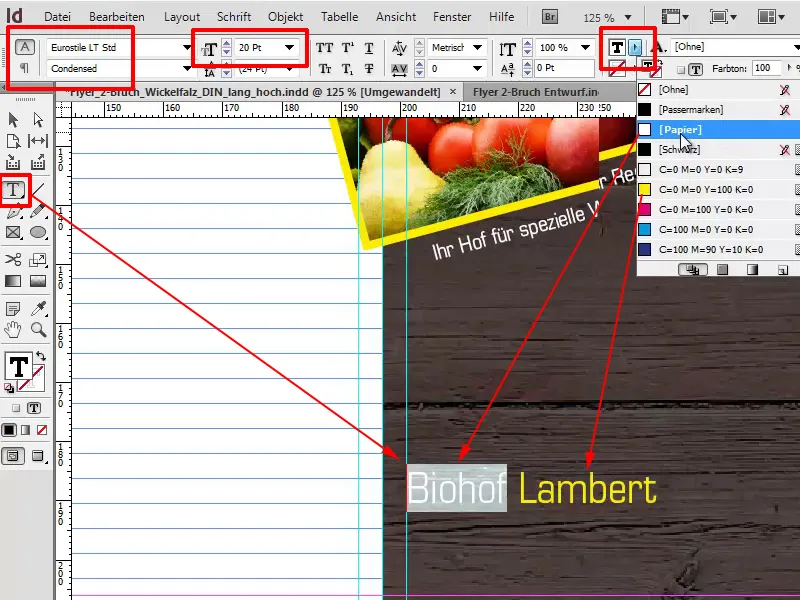Choose the Rectangle Frame tool
This screenshot has height=600, width=800.
pos(13,233)
